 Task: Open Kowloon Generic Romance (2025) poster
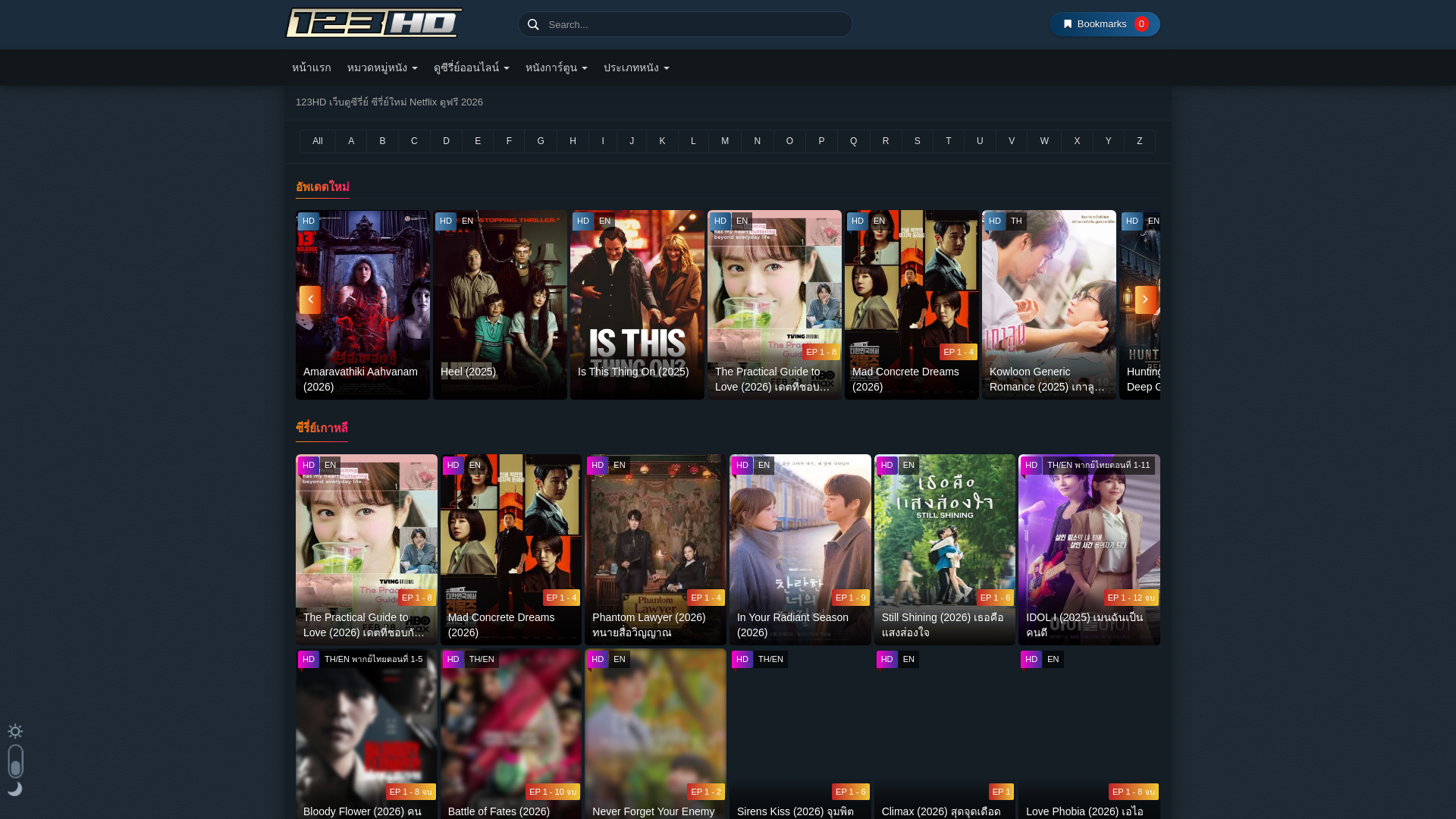pyautogui.click(x=1049, y=305)
